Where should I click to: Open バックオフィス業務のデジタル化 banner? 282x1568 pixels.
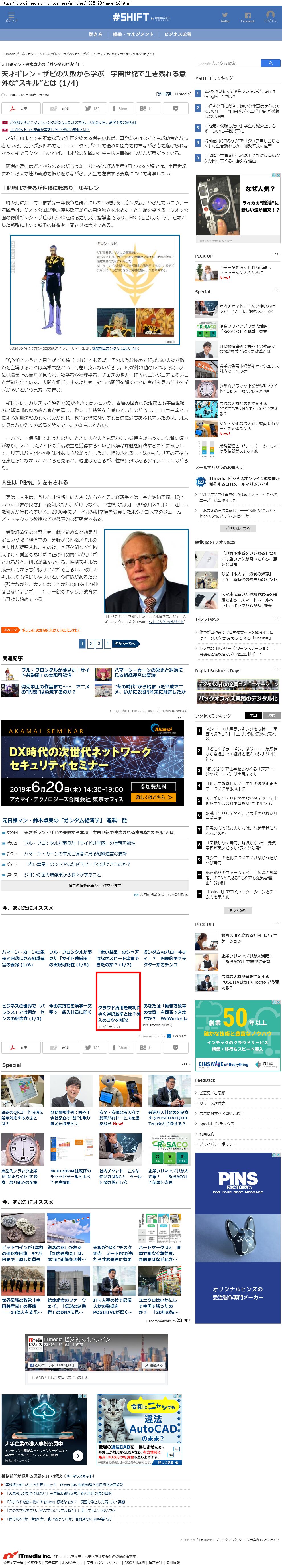coord(238,698)
